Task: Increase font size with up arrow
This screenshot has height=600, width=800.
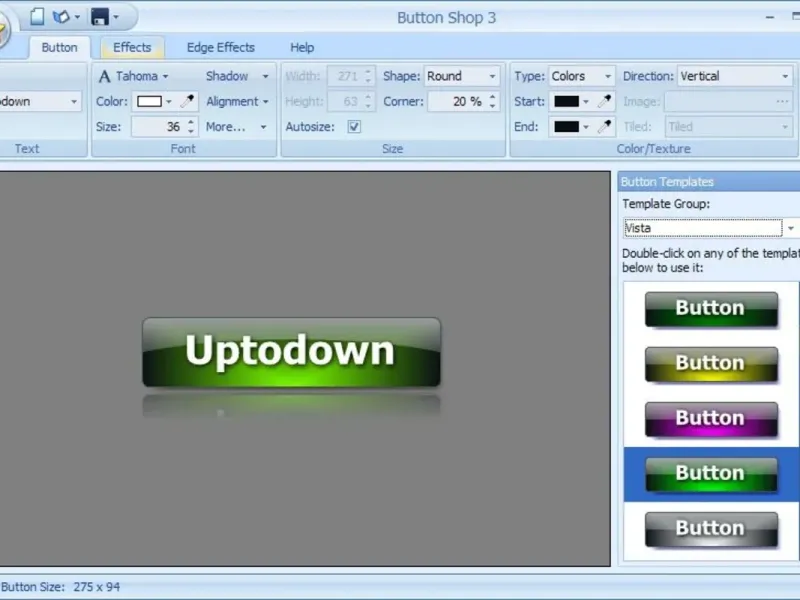Action: 191,122
